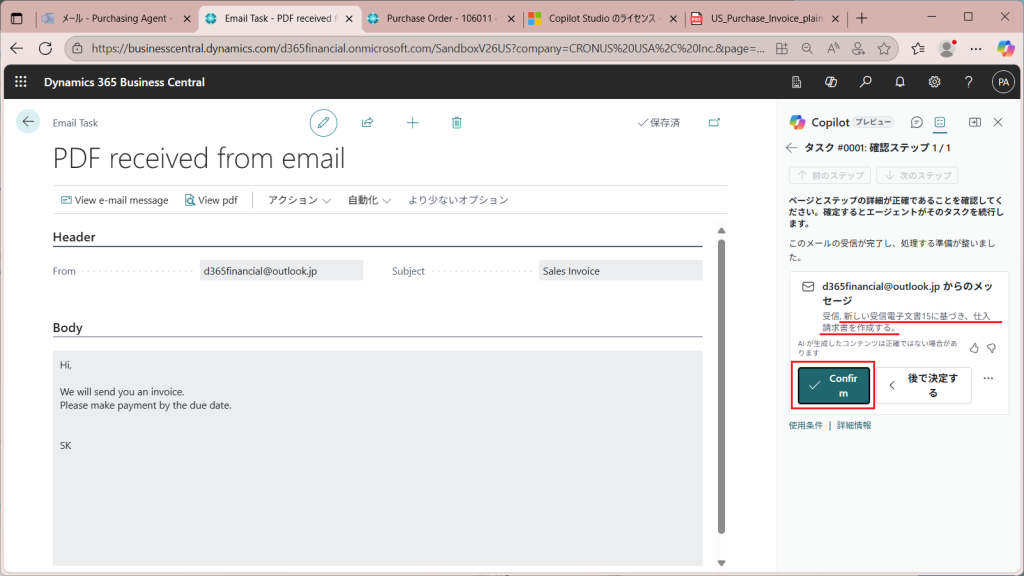
Task: Collapse the Header section heading
Action: tap(74, 237)
